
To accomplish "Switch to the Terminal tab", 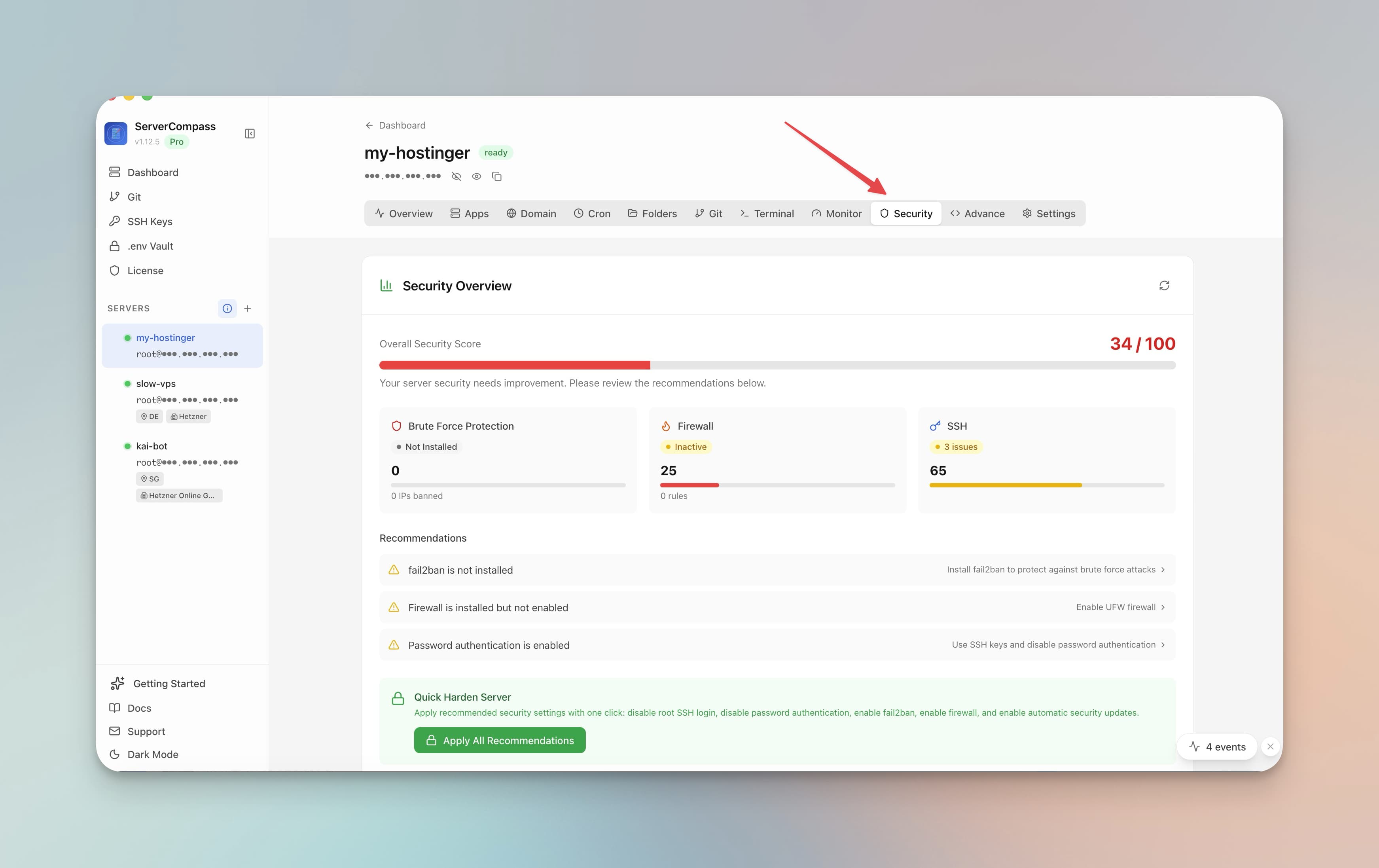I will [x=767, y=213].
